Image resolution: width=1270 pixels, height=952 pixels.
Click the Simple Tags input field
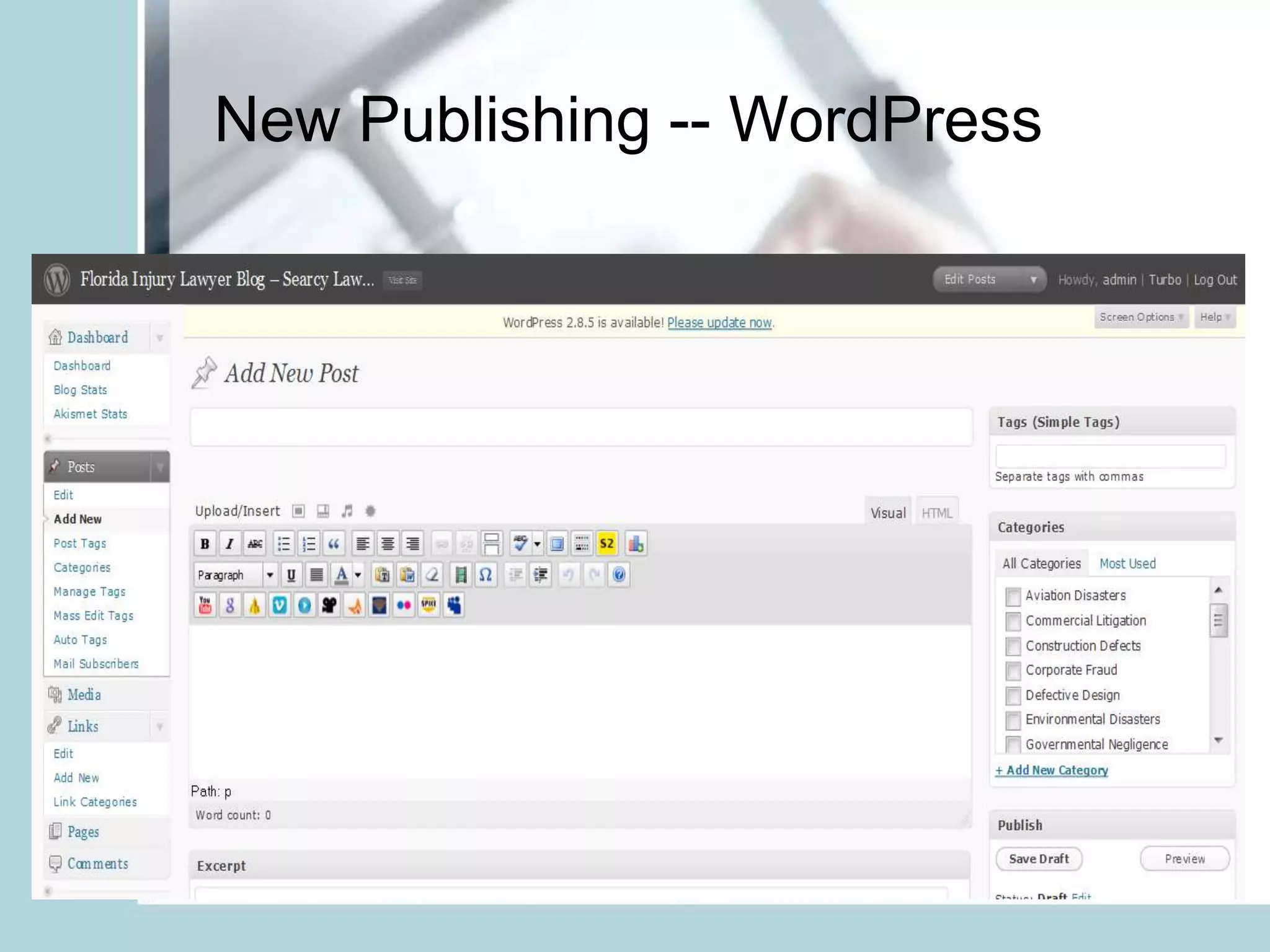(1111, 456)
